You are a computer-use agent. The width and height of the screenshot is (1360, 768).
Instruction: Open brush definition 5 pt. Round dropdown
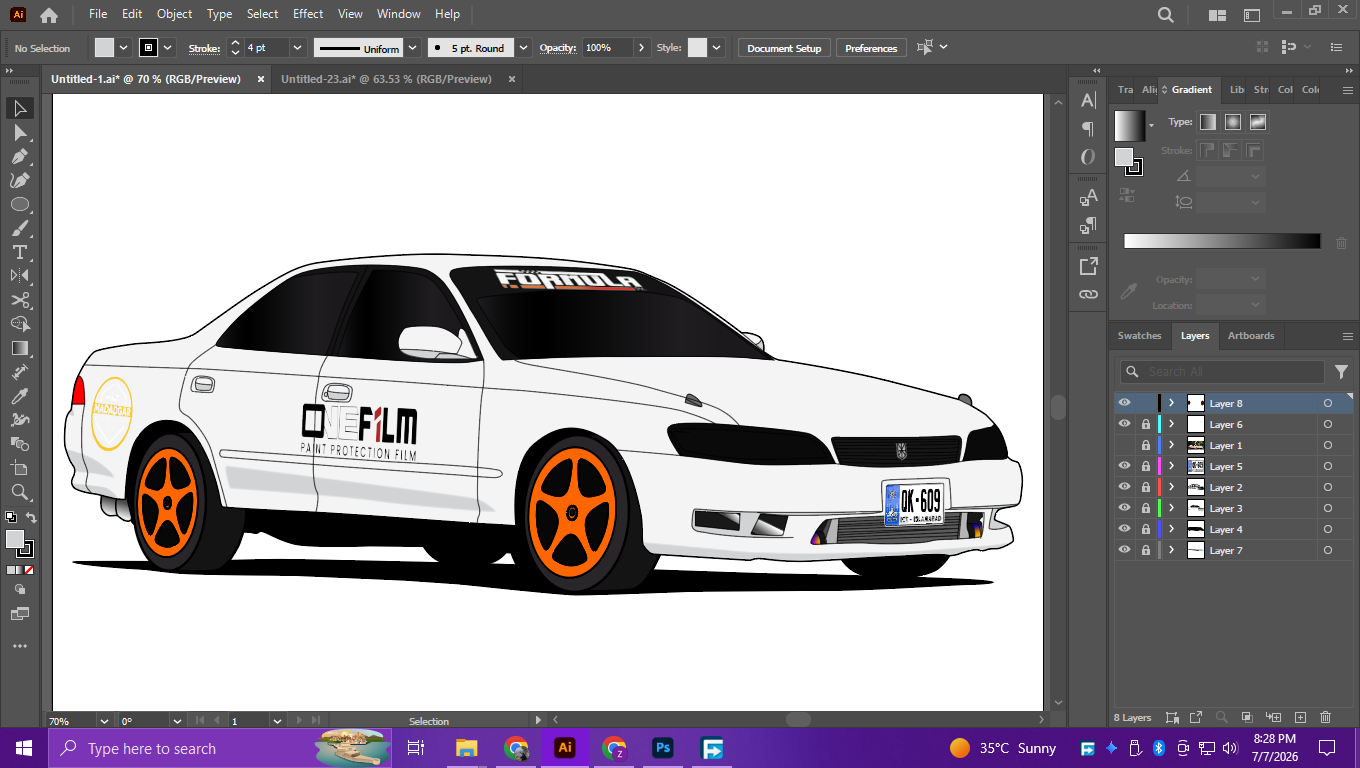(x=522, y=48)
